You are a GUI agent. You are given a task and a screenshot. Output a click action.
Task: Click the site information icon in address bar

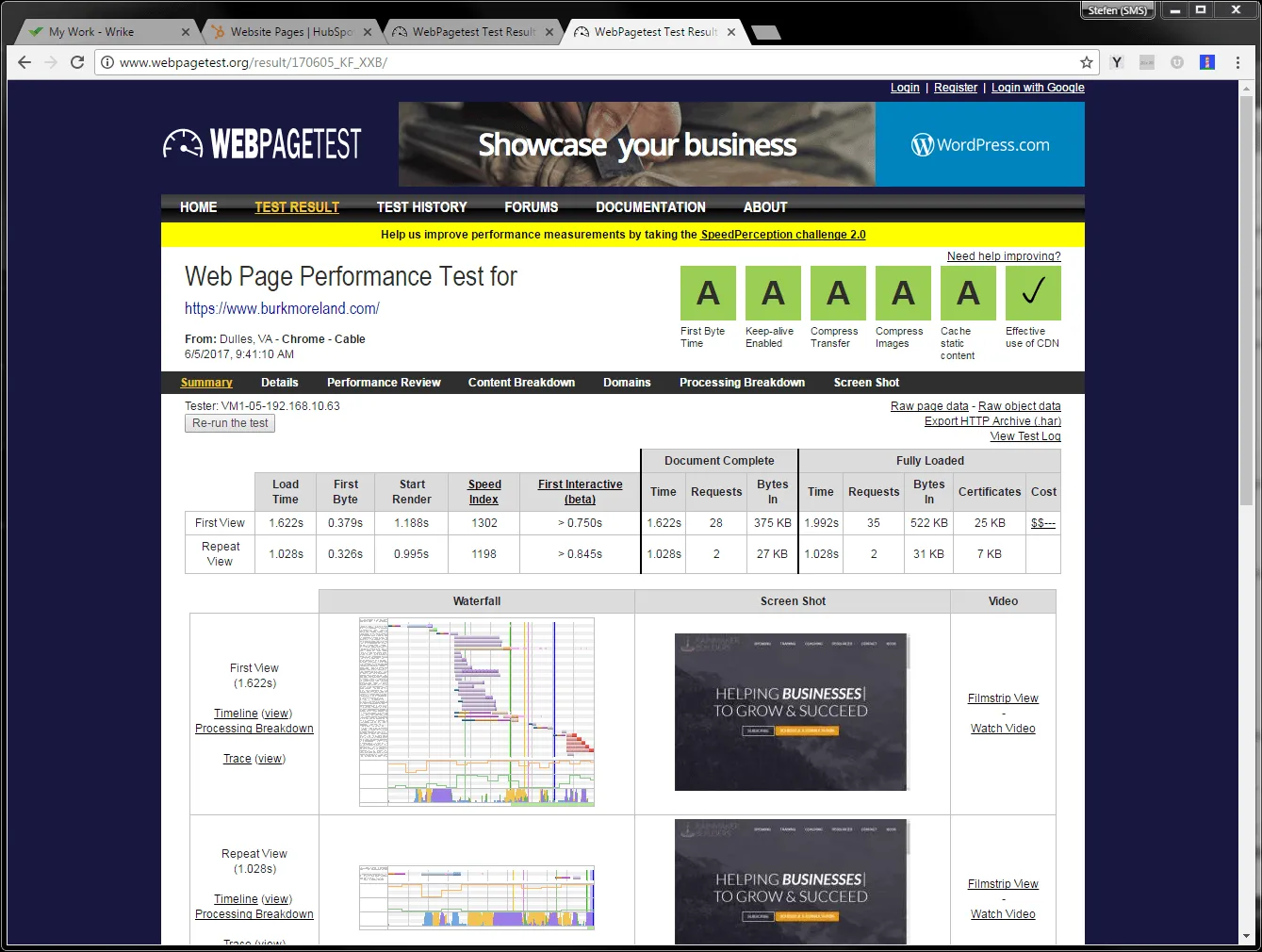click(107, 62)
